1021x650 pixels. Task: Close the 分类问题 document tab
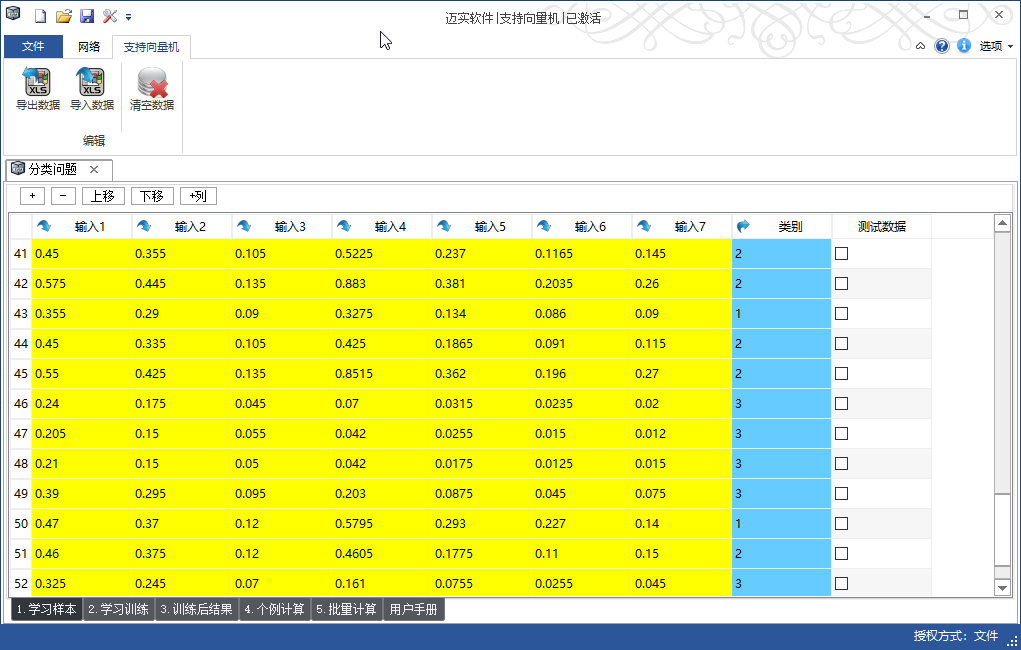[94, 170]
